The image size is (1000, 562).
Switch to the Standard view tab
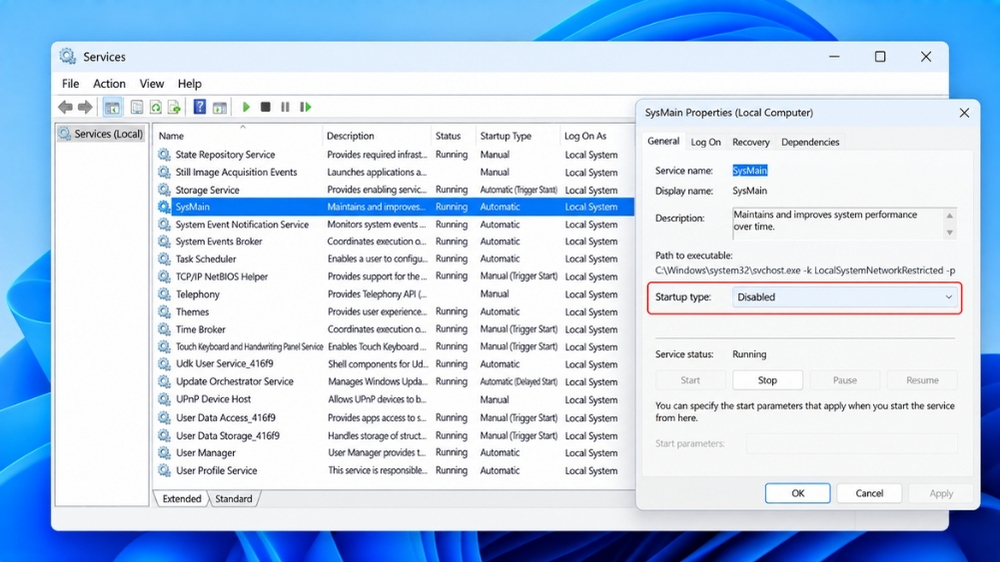point(233,499)
